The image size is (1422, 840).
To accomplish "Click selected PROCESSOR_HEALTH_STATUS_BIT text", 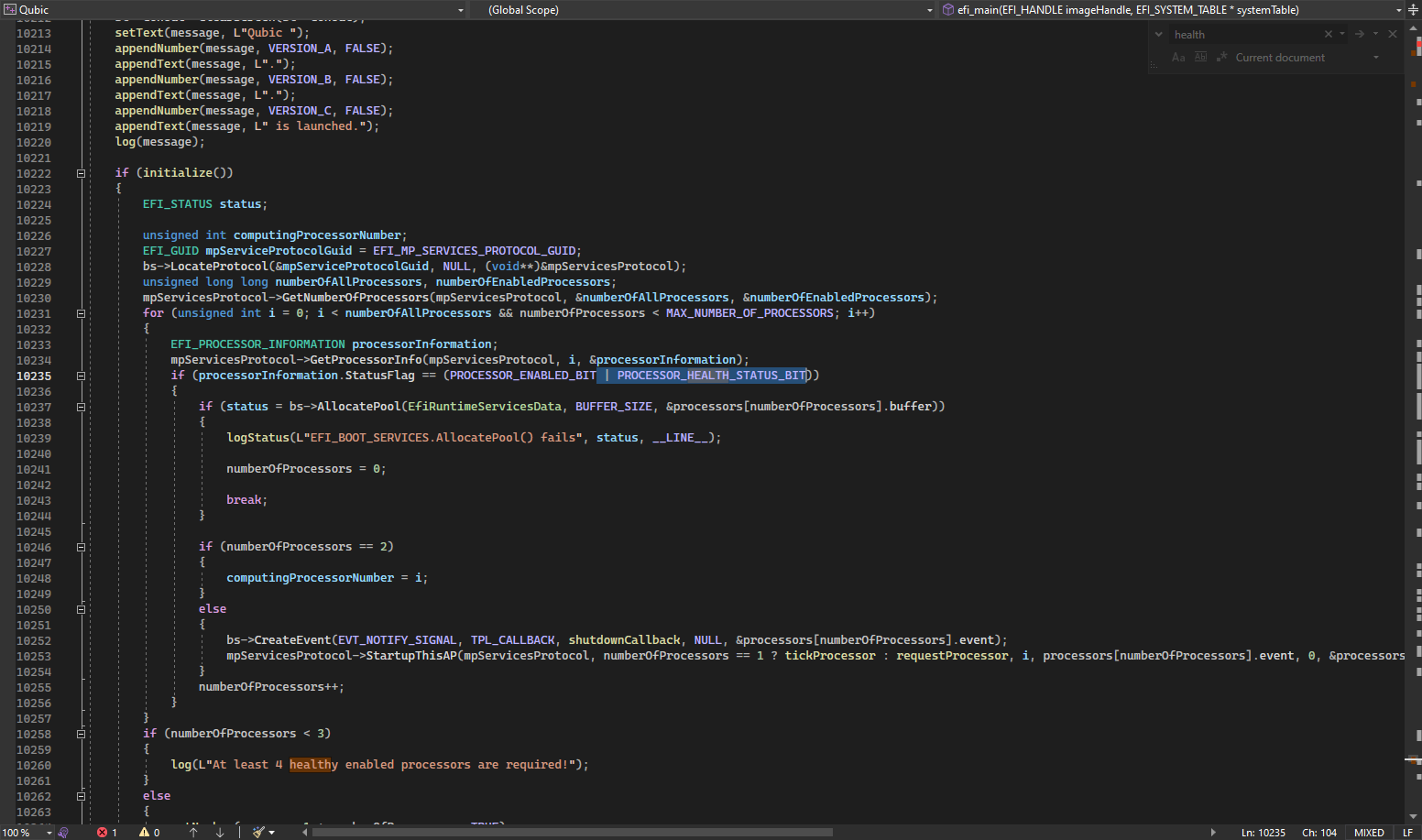I will pyautogui.click(x=711, y=376).
